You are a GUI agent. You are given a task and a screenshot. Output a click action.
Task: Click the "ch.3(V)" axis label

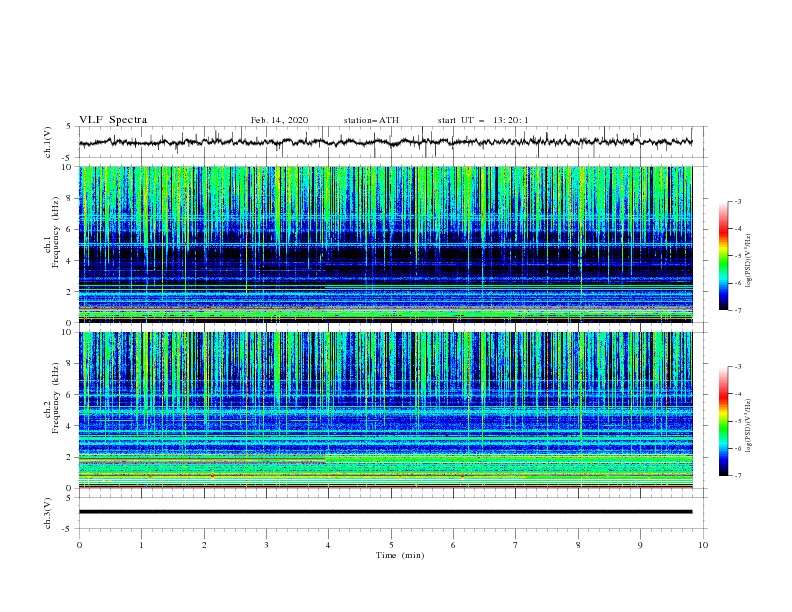click(x=48, y=513)
